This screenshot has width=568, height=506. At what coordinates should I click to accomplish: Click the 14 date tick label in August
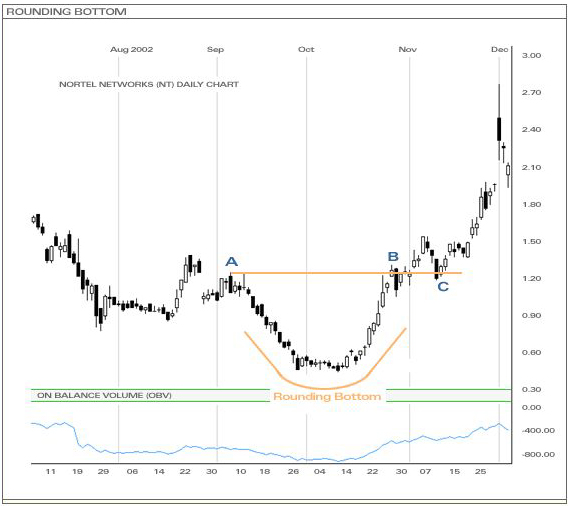[159, 471]
